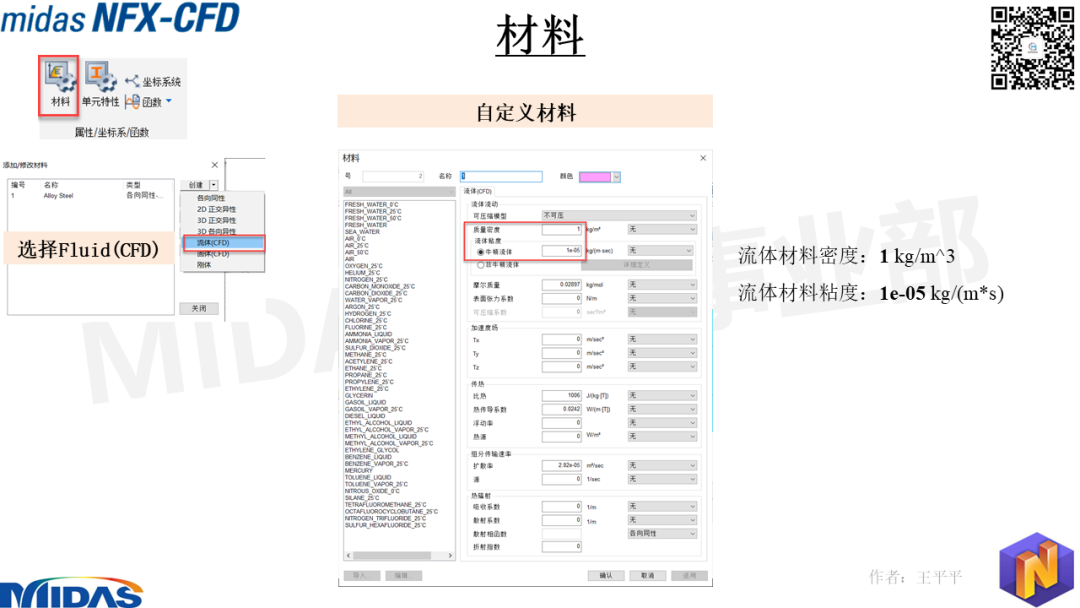Select SULFUR_HEXAFLUORIDE_25'C in the material list
Screen dimensions: 1080x608
point(386,525)
